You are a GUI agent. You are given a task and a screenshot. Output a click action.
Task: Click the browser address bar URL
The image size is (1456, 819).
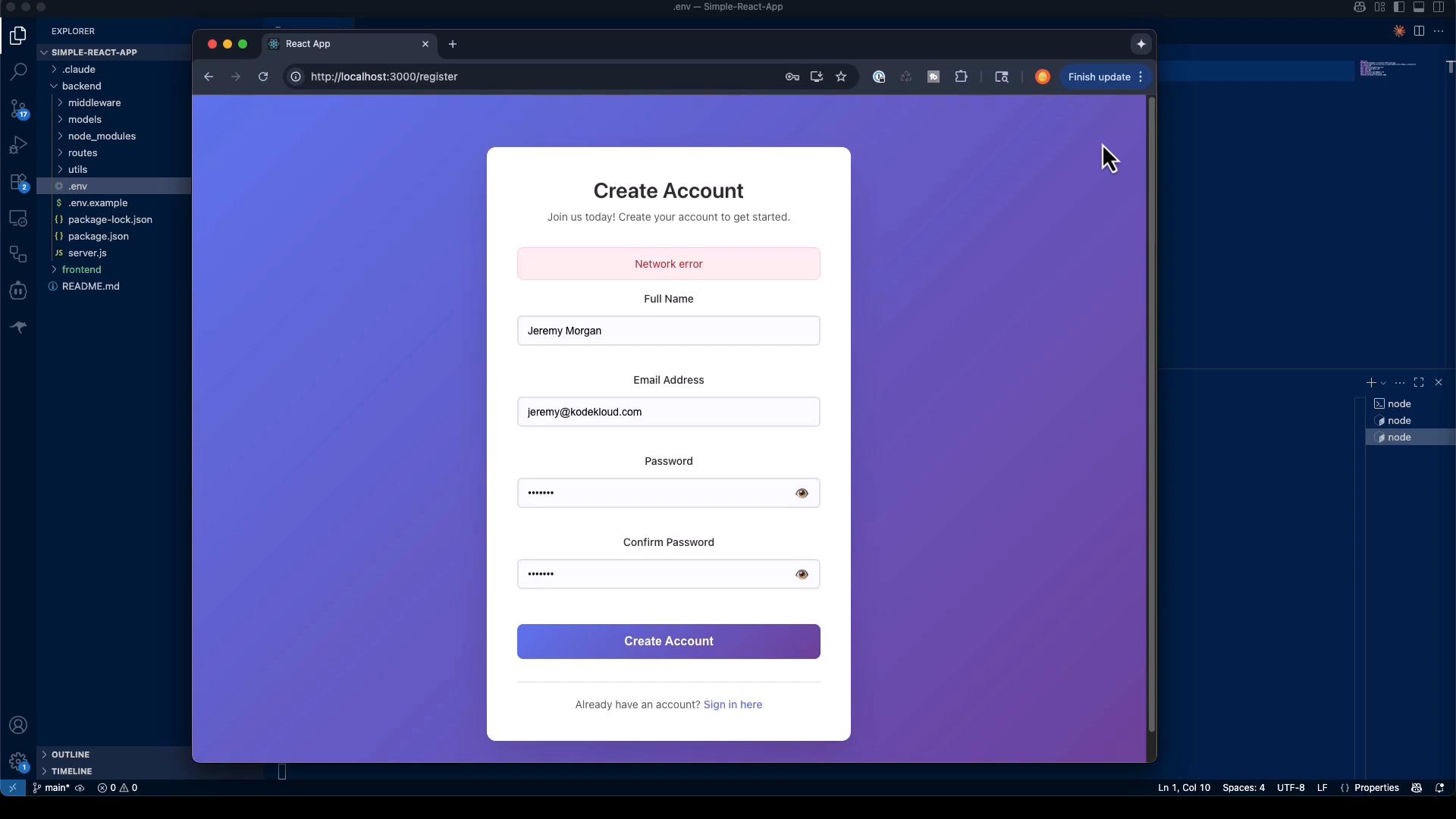point(384,77)
